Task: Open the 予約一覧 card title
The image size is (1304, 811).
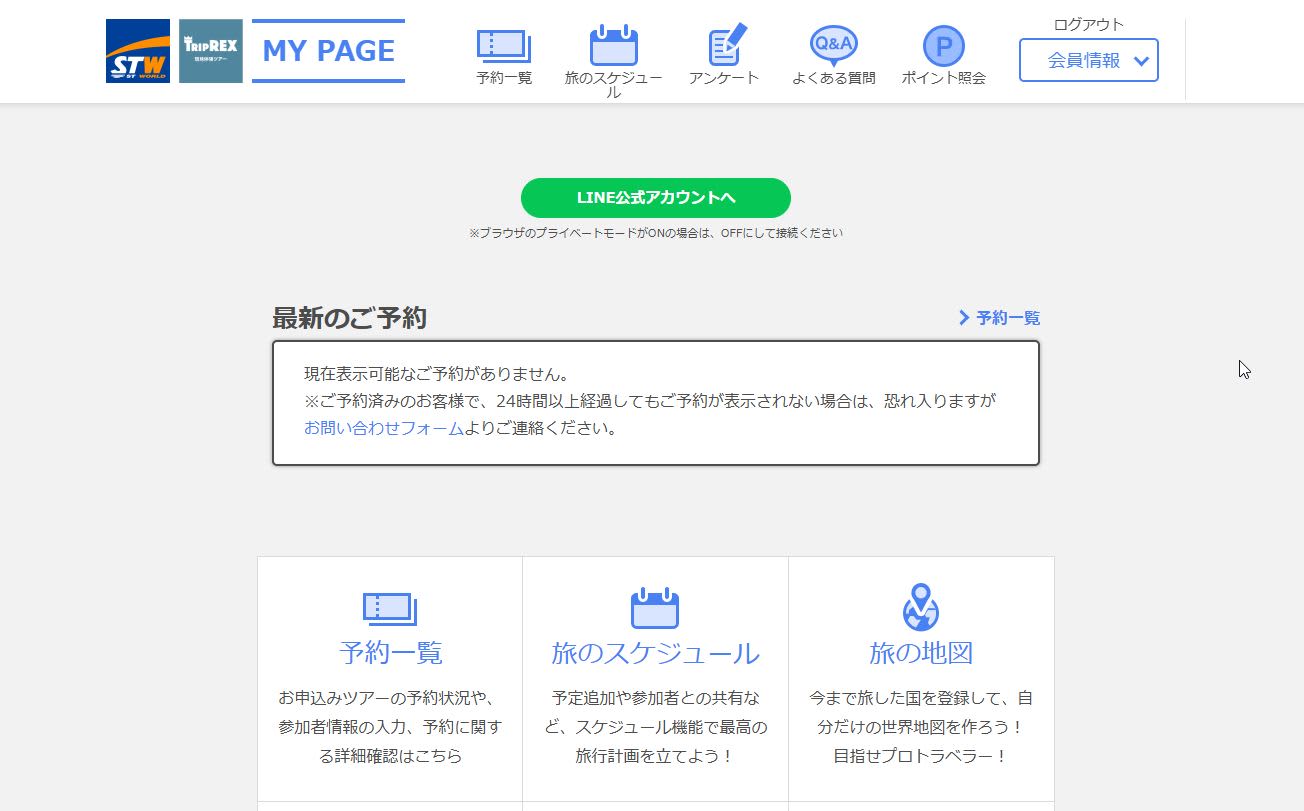Action: click(x=391, y=653)
